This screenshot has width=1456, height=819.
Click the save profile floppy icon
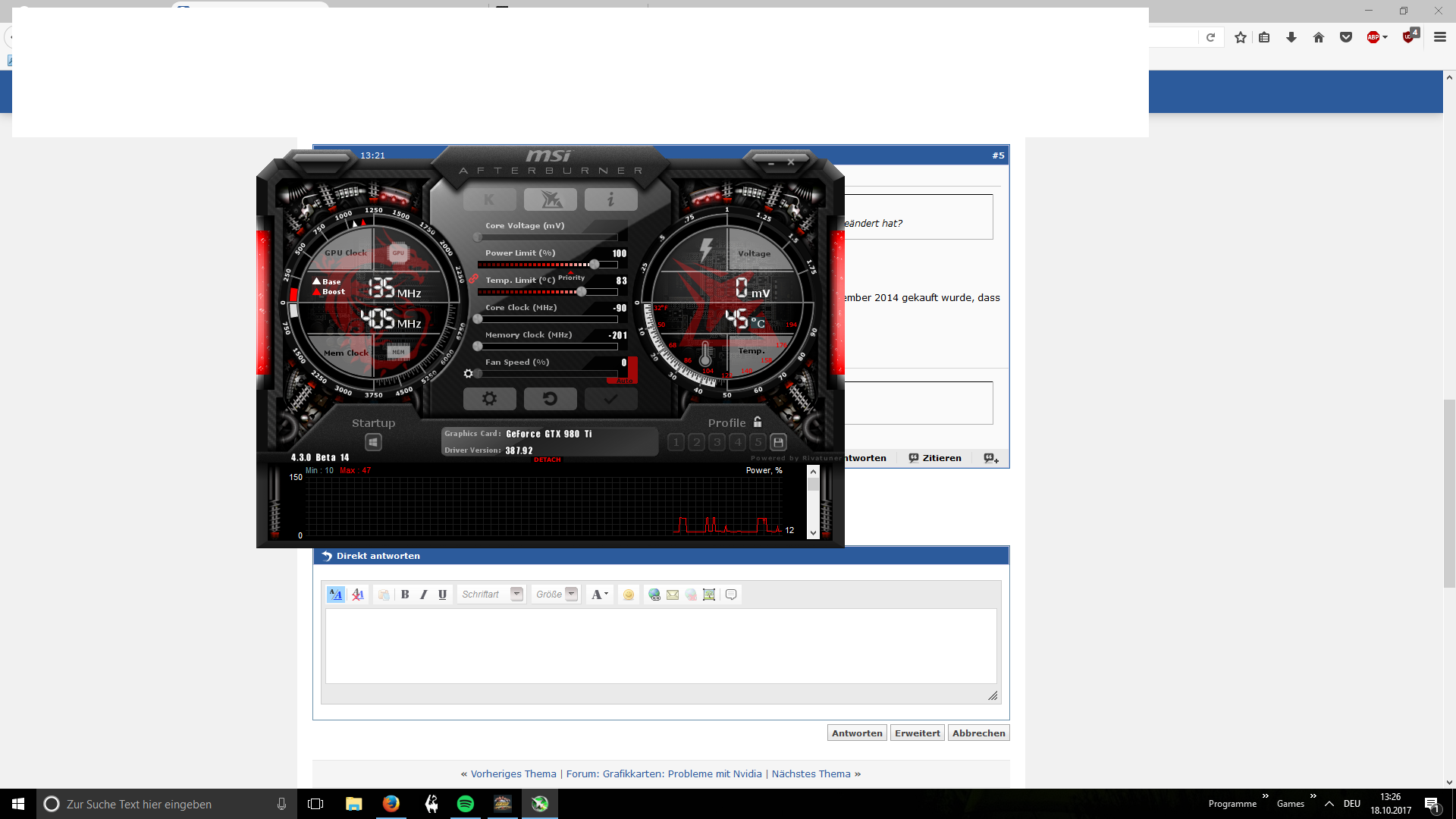click(778, 442)
